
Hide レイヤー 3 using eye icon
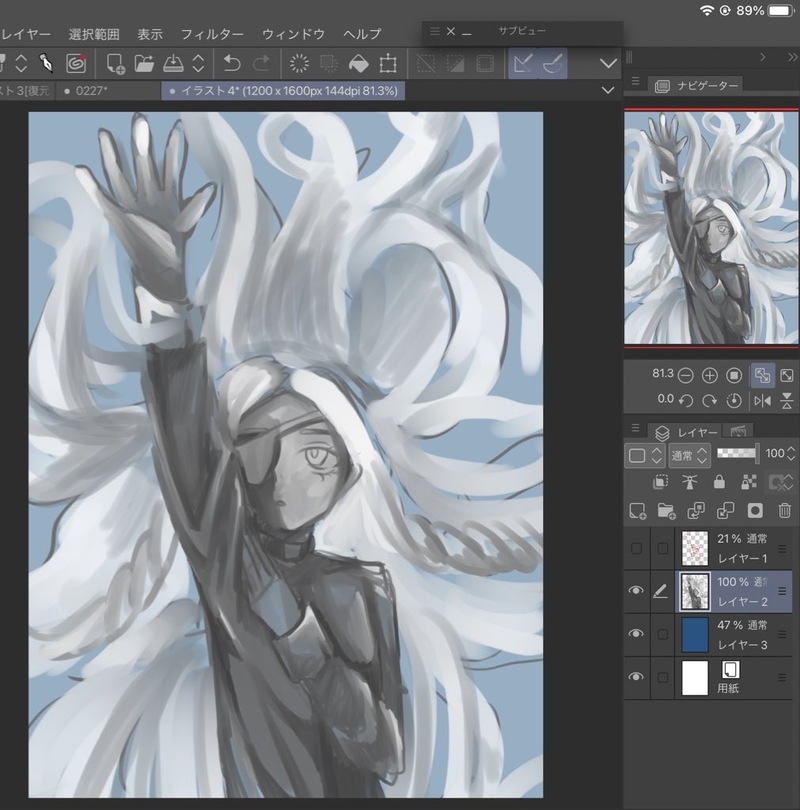(636, 634)
